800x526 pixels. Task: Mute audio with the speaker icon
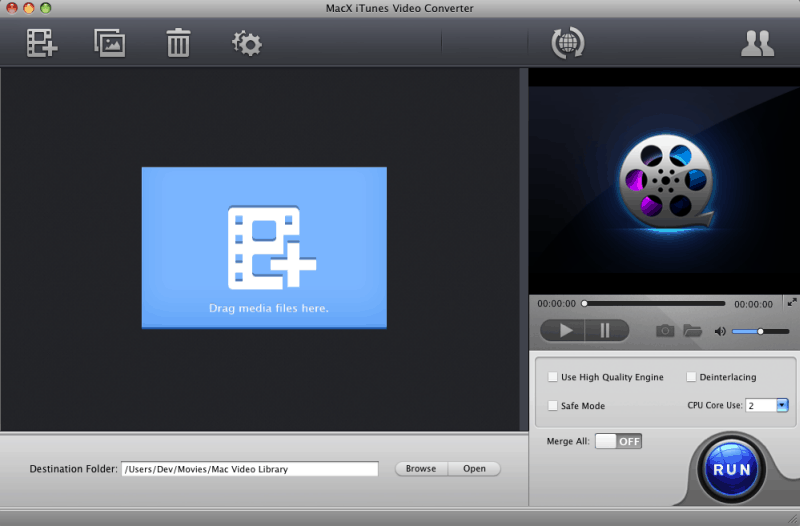(x=719, y=331)
